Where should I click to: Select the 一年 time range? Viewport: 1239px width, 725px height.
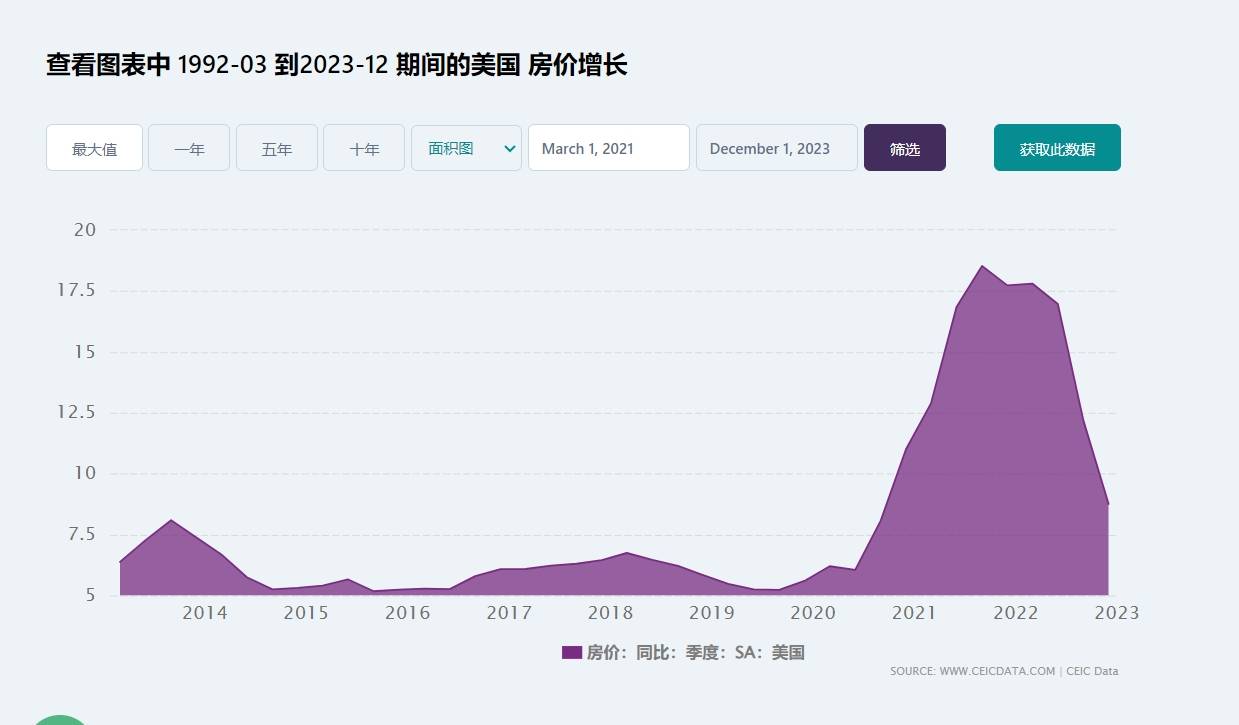[189, 148]
